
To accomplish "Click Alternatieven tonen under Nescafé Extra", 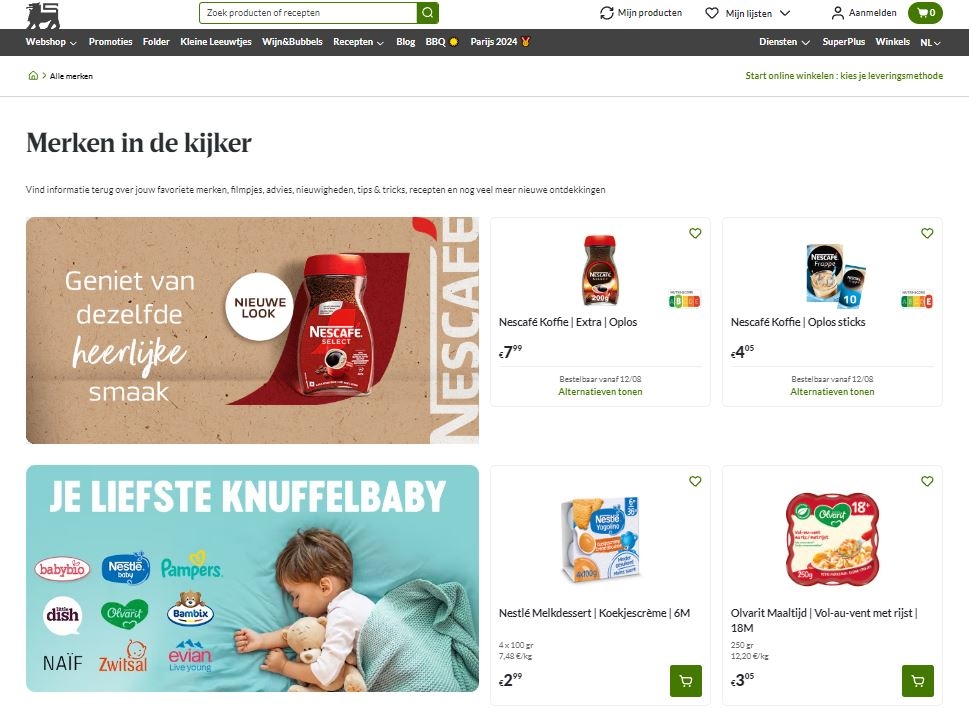I will point(600,392).
